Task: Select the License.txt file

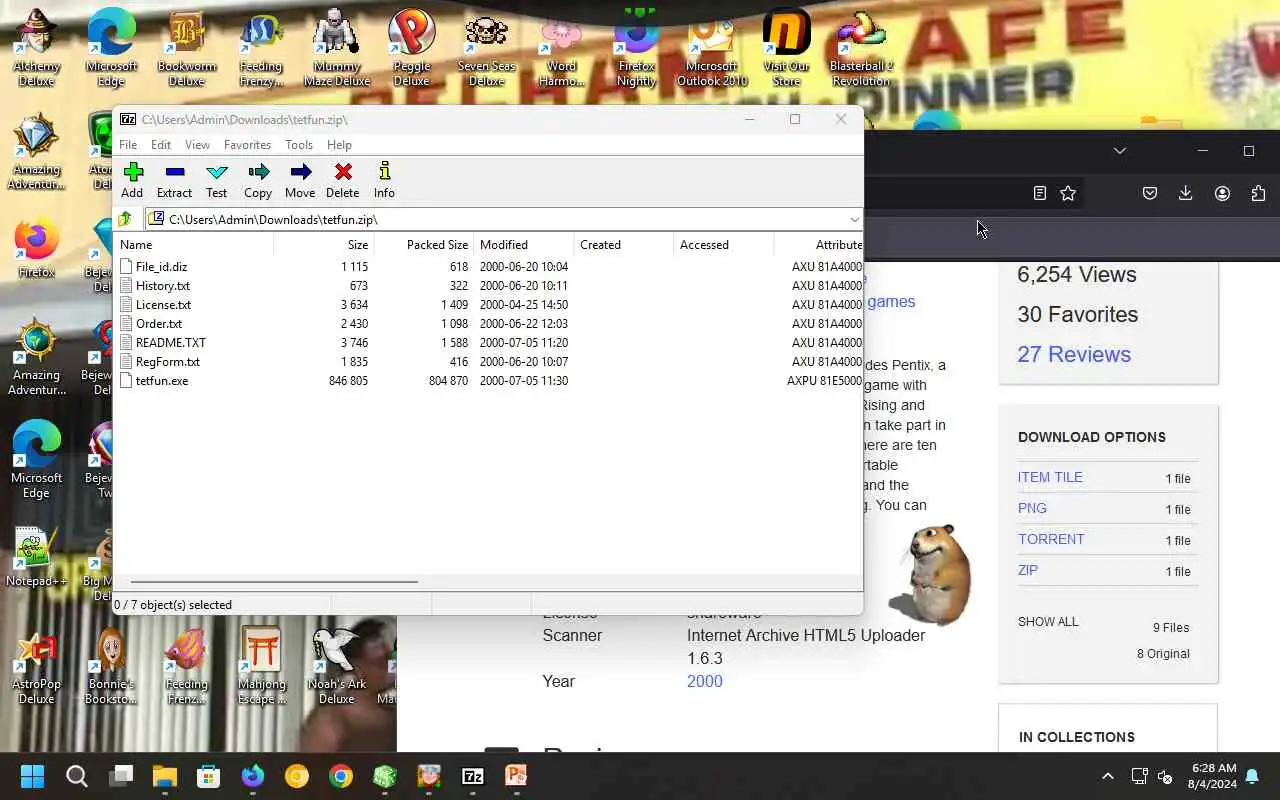Action: coord(163,305)
